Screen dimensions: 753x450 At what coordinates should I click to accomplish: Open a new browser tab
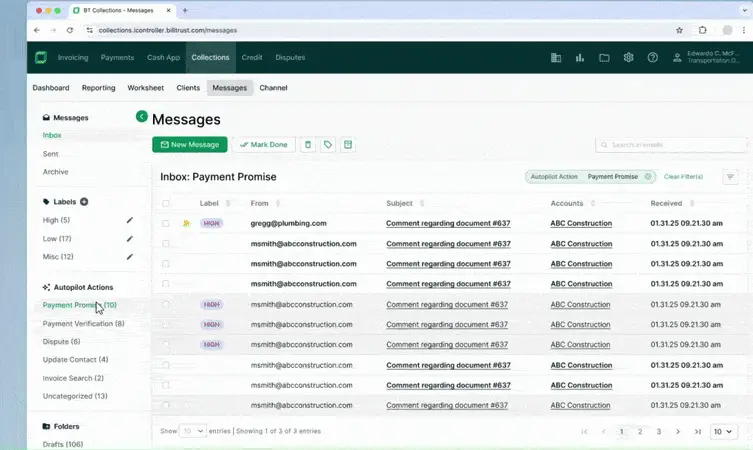[x=185, y=10]
